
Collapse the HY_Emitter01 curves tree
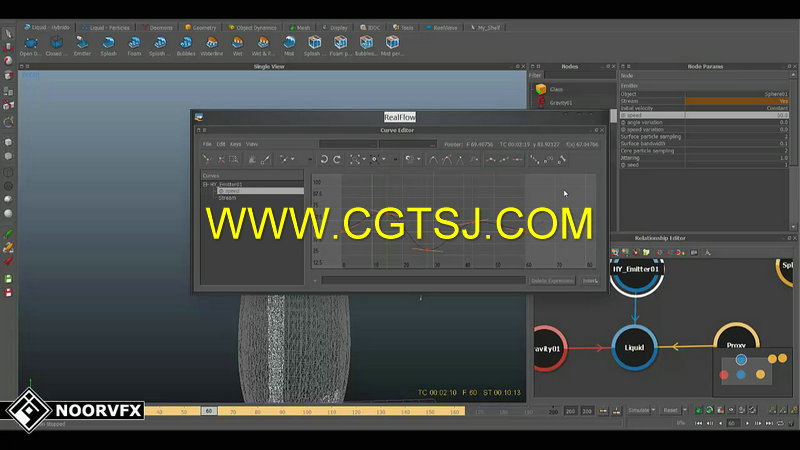click(205, 184)
